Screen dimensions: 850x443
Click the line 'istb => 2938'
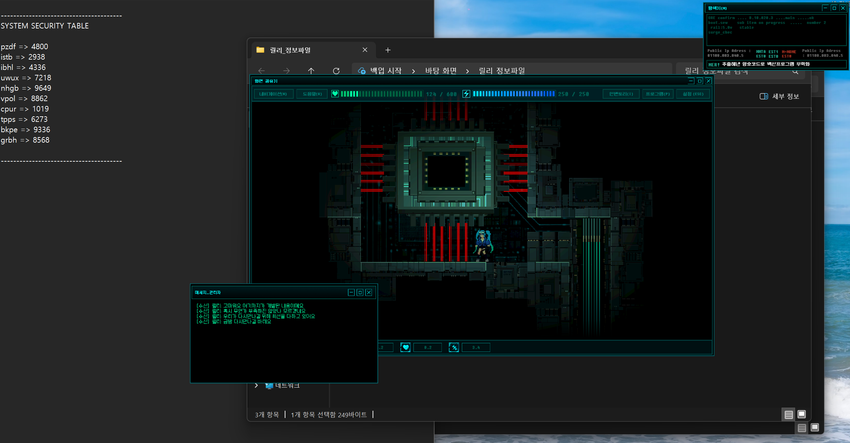pyautogui.click(x=23, y=57)
